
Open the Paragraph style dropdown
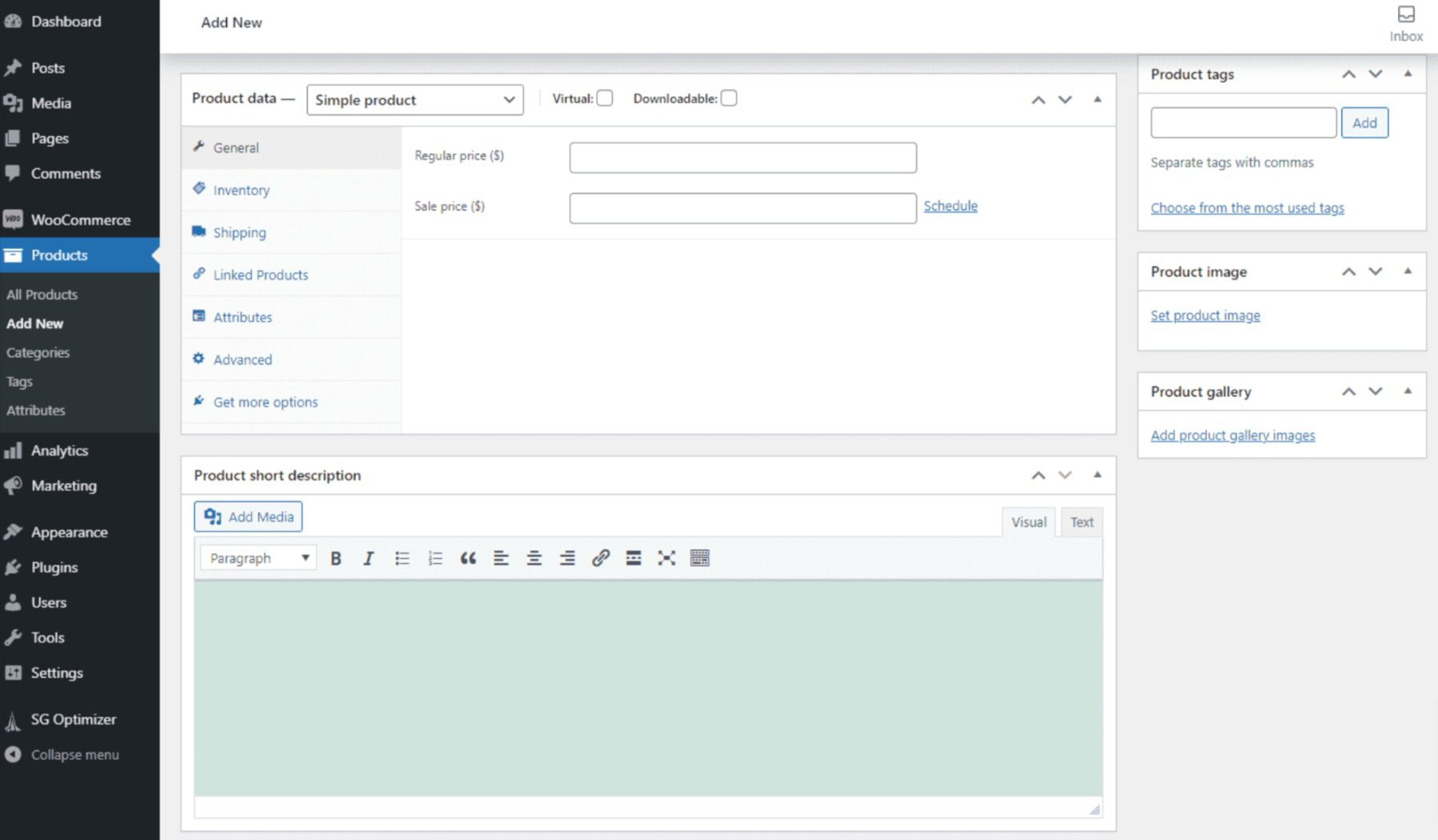[256, 557]
